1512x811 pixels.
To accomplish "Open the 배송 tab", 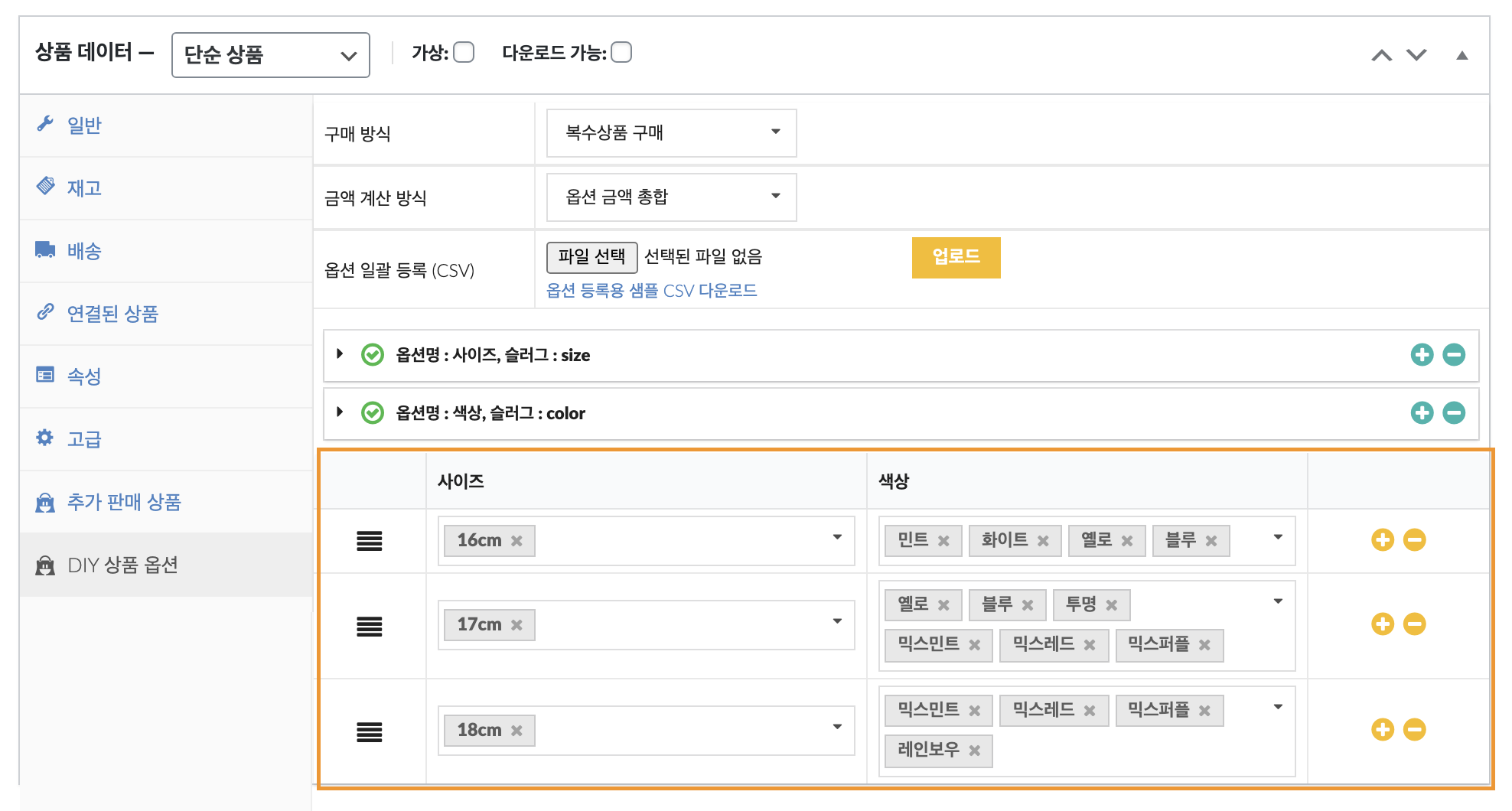I will pyautogui.click(x=84, y=251).
